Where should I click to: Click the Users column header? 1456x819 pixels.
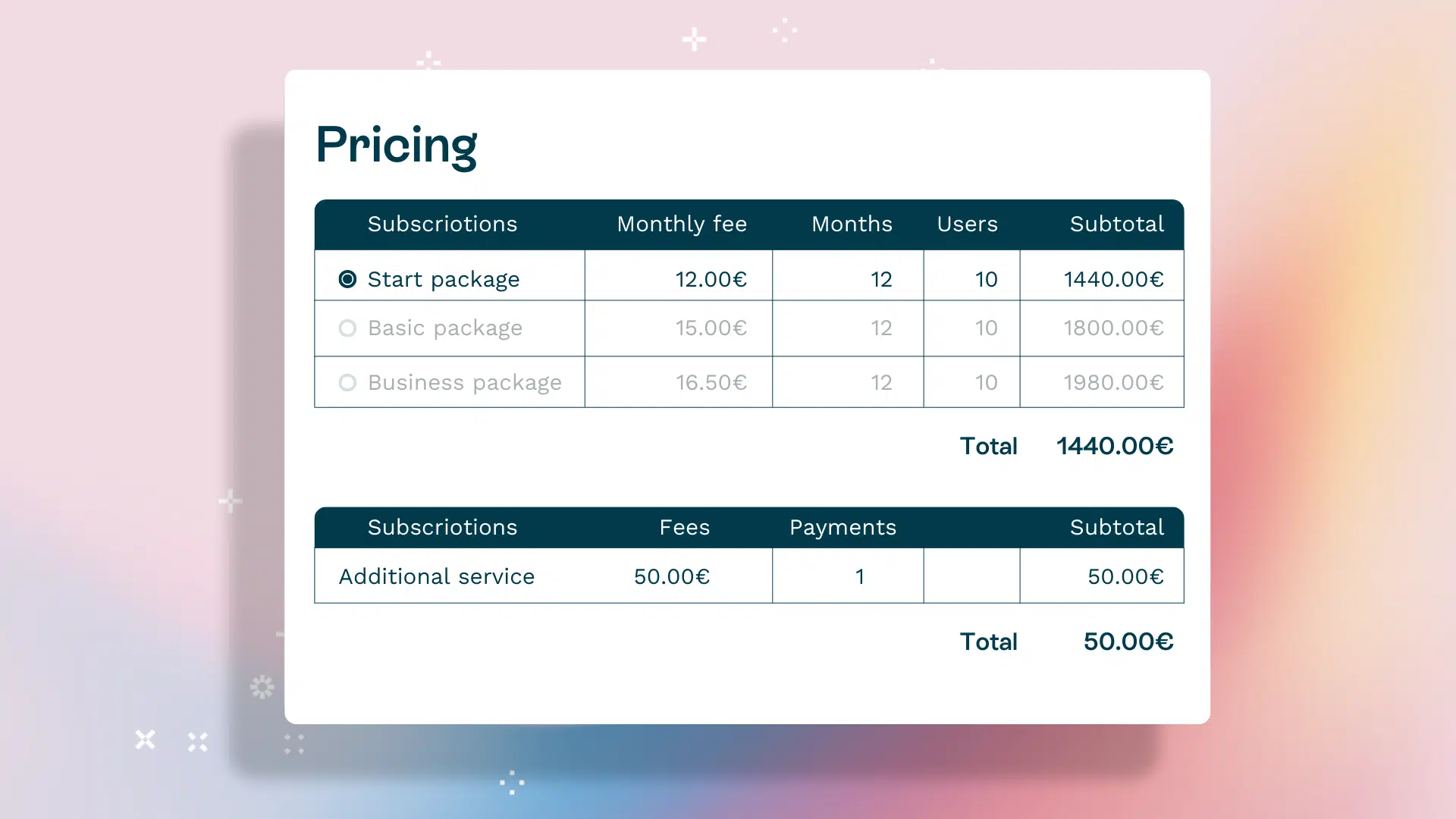tap(968, 224)
